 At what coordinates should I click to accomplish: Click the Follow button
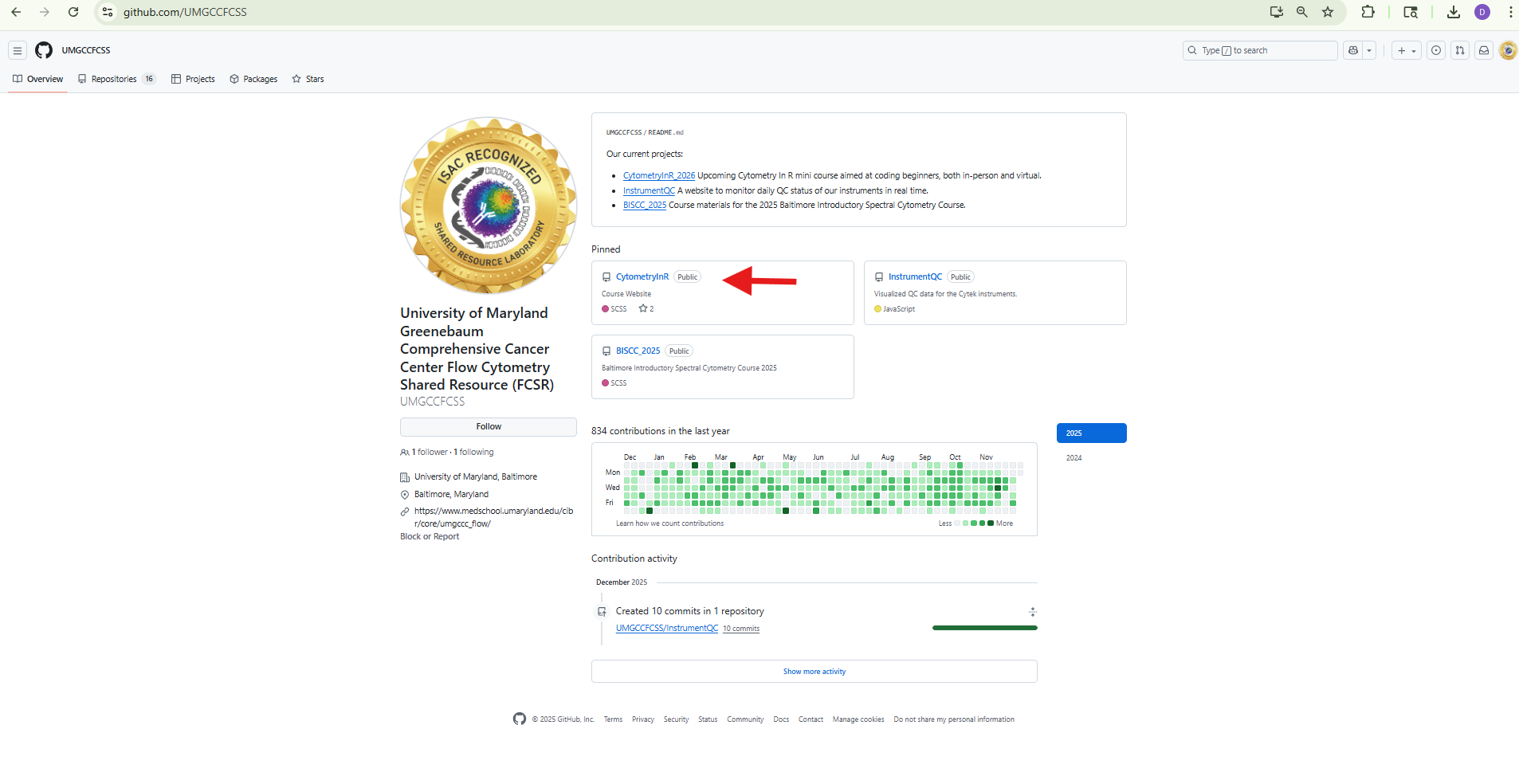click(x=488, y=427)
